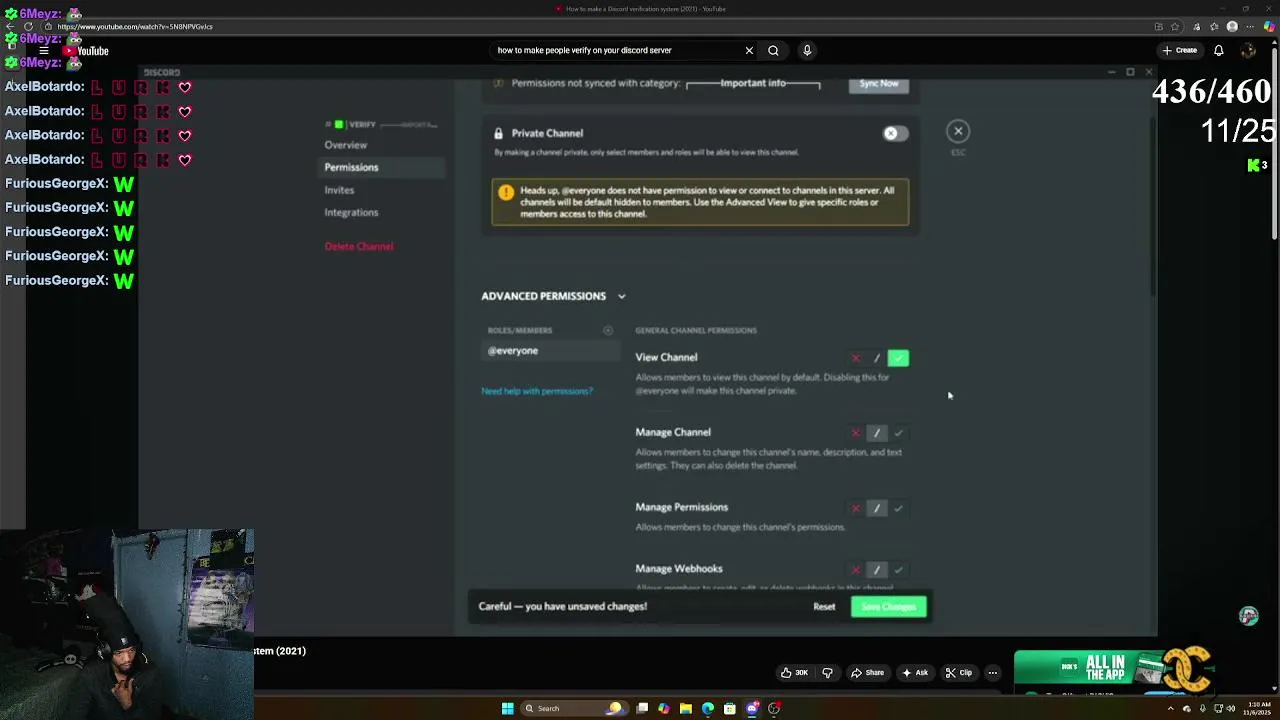The height and width of the screenshot is (720, 1280).
Task: Open OBS from the taskbar
Action: click(774, 708)
